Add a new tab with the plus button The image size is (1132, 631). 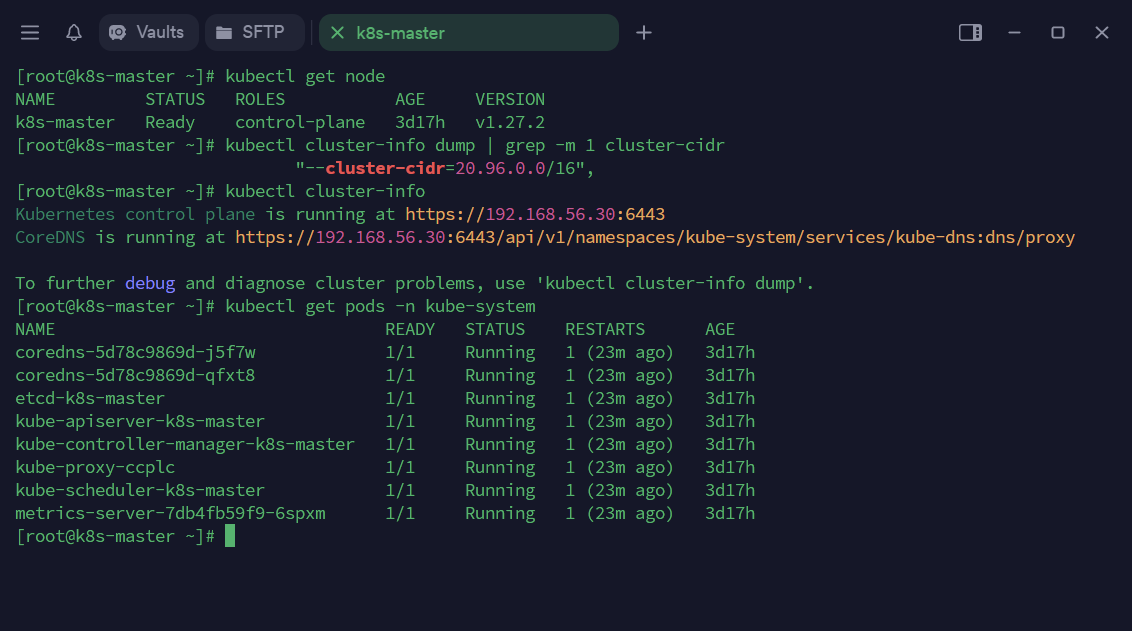coord(644,33)
